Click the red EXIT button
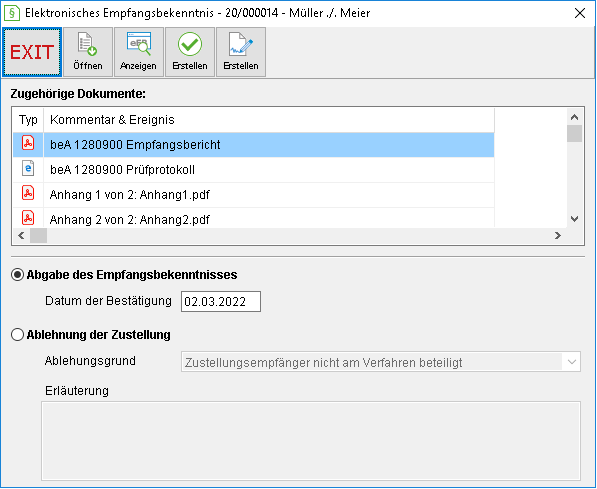 (32, 52)
